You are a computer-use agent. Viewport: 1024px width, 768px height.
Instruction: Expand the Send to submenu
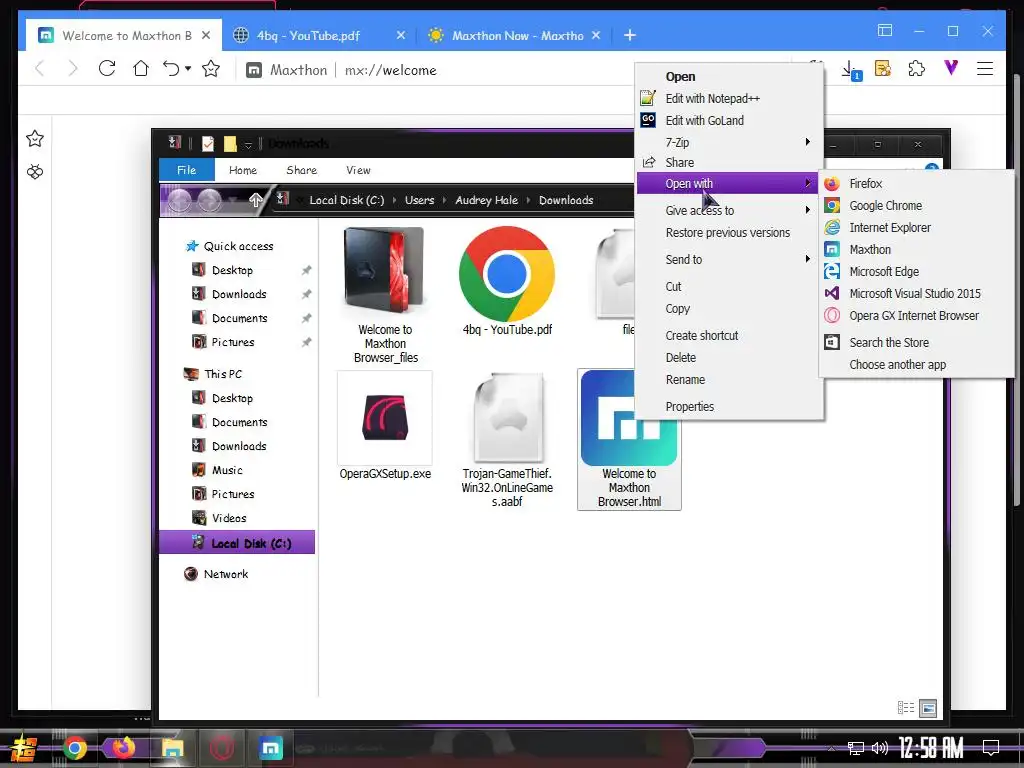(729, 259)
